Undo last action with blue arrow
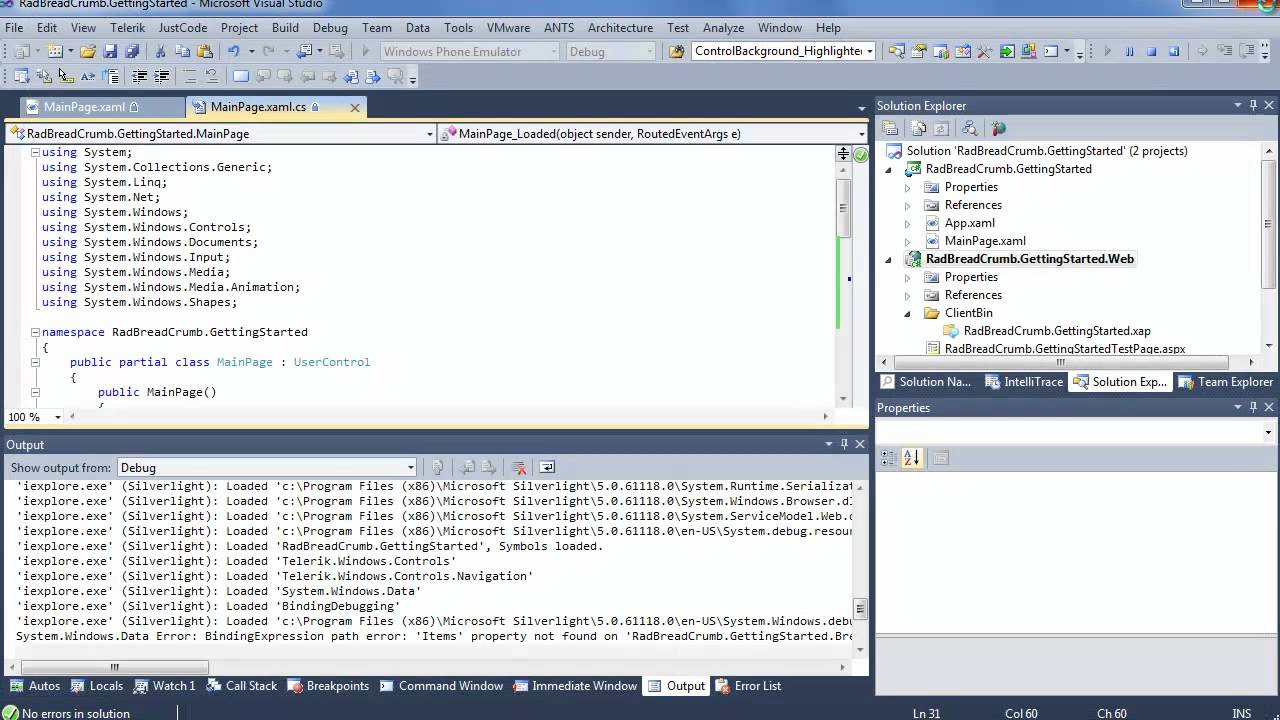Image resolution: width=1280 pixels, height=720 pixels. tap(233, 51)
